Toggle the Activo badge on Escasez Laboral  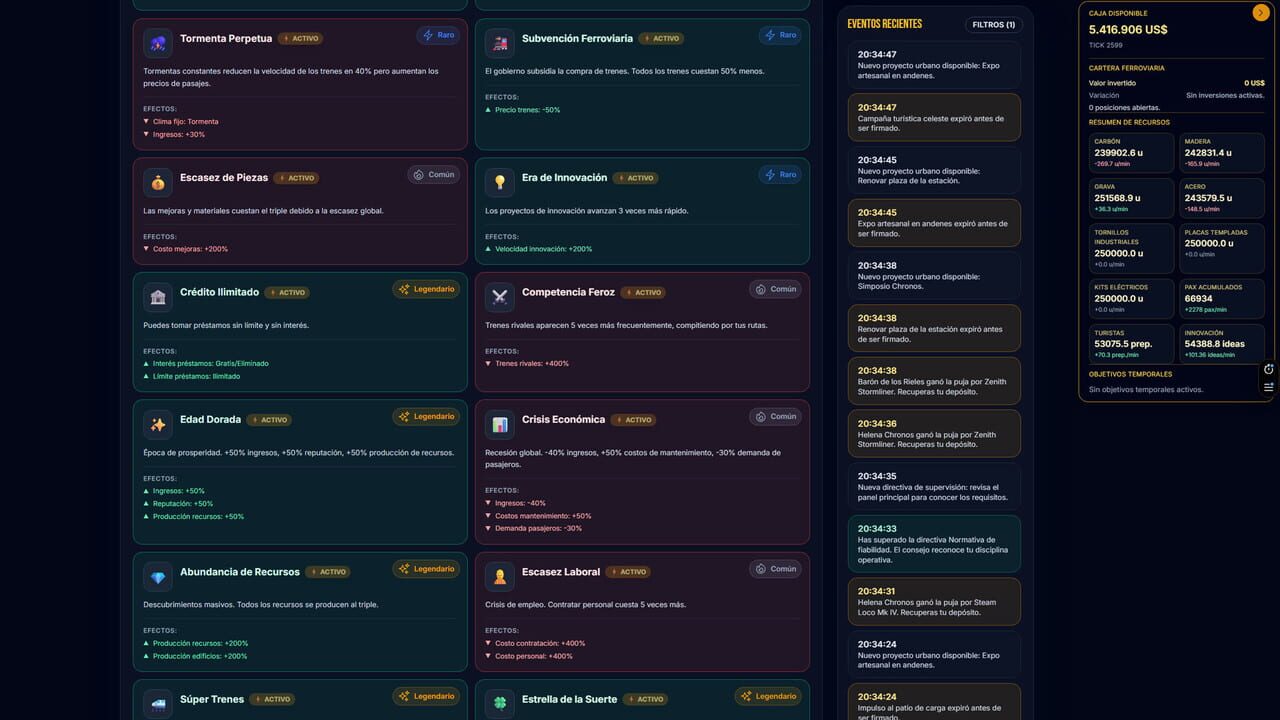(628, 572)
